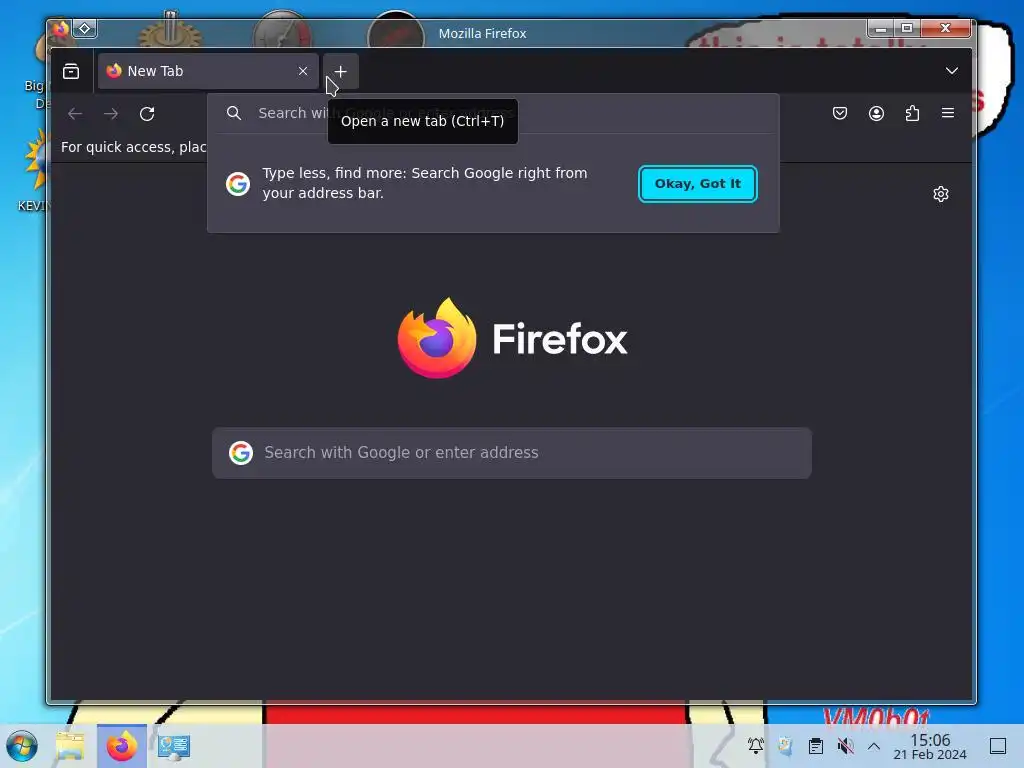The height and width of the screenshot is (768, 1024).
Task: Click 'For quick access' bookmarks bar text
Action: 133,147
